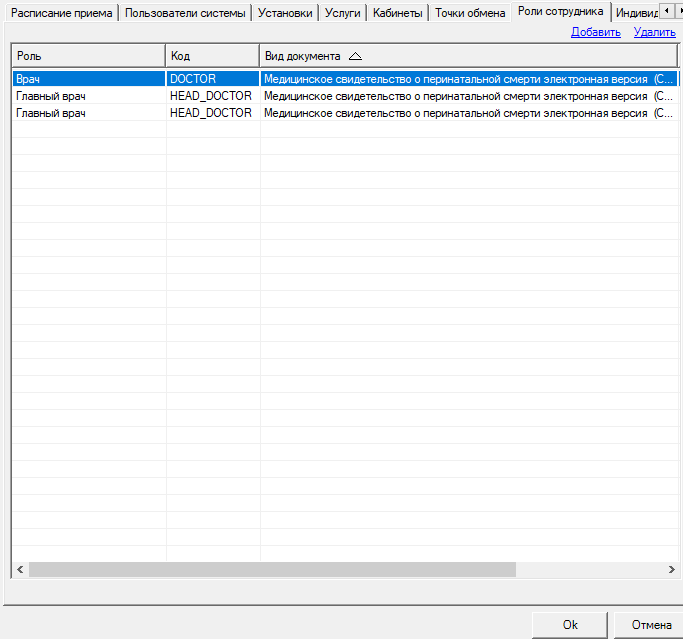Screen dimensions: 683x639
Task: Open the Установки tab
Action: pyautogui.click(x=285, y=13)
